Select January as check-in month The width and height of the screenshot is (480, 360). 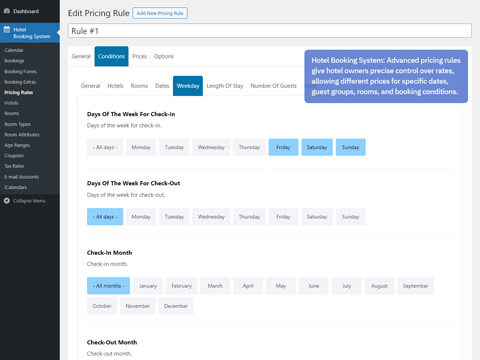(148, 286)
